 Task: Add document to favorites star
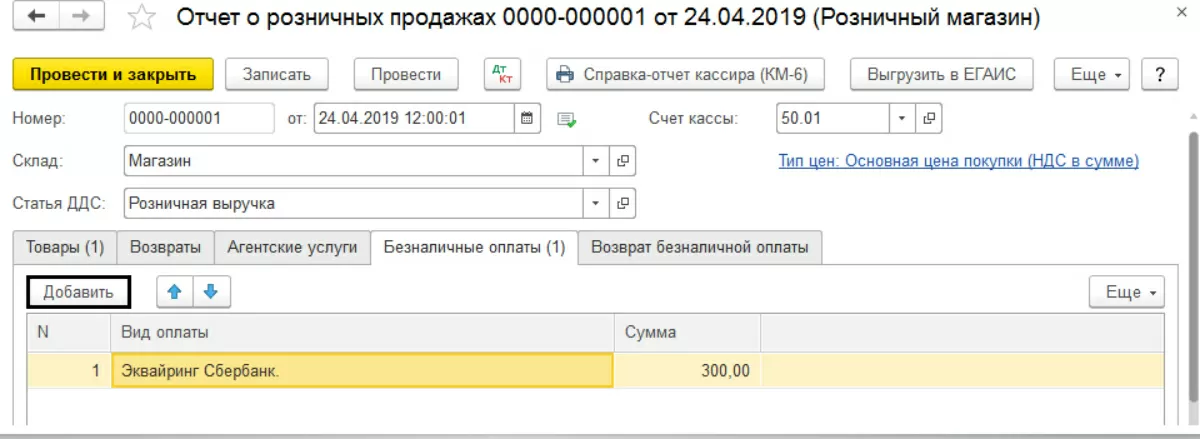[143, 18]
